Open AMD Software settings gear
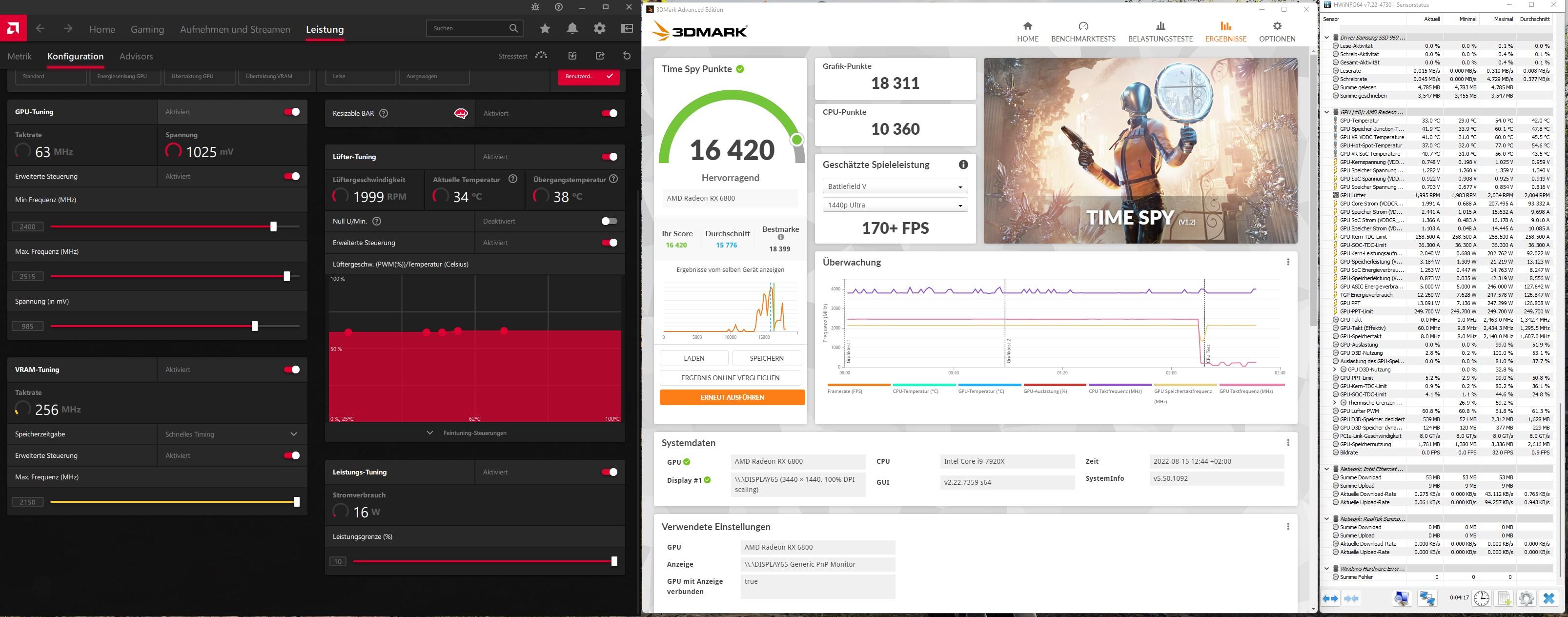1568x617 pixels. click(600, 29)
